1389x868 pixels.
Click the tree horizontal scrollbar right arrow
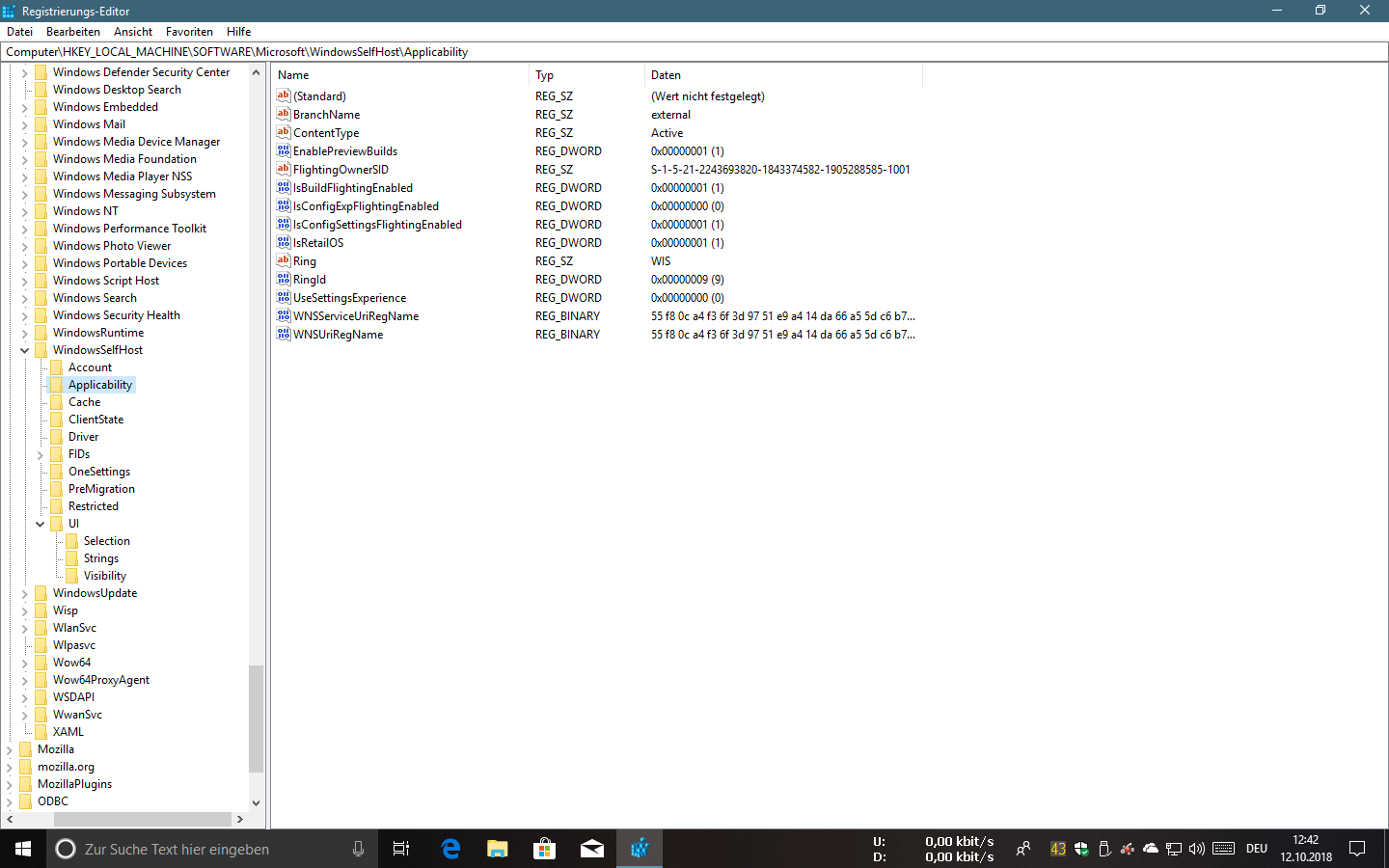(239, 819)
